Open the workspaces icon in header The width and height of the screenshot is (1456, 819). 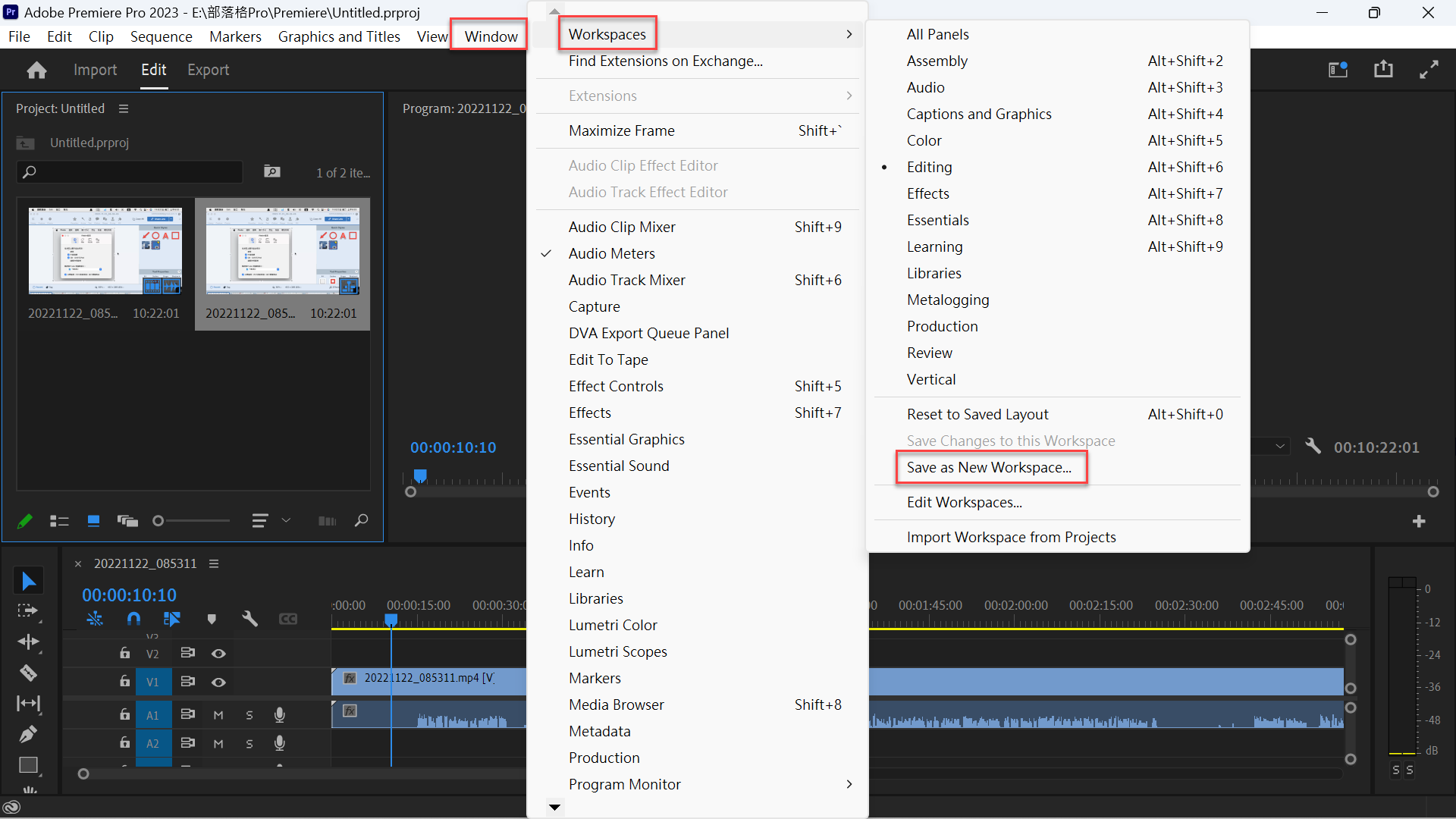pos(1338,70)
